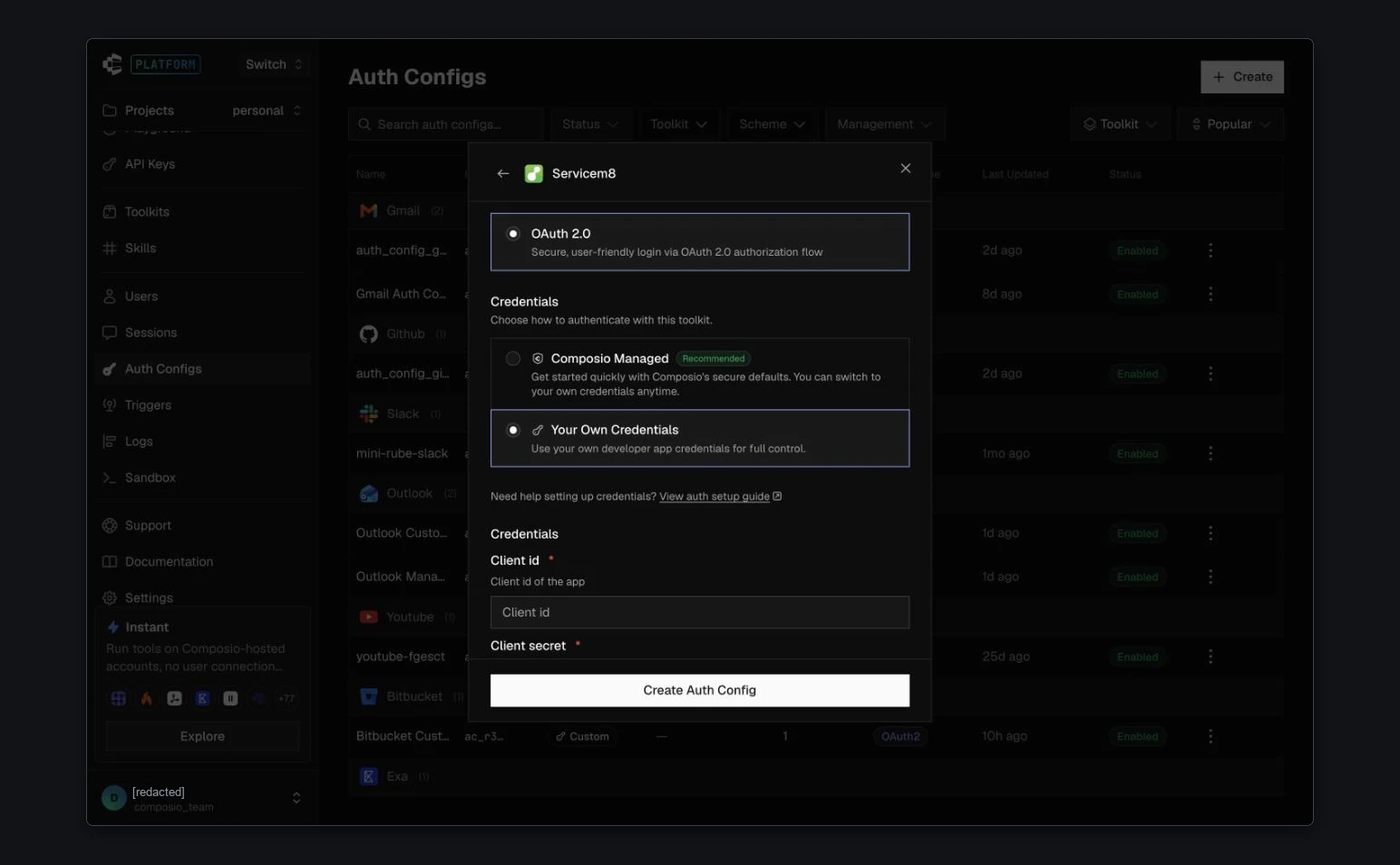Image resolution: width=1400 pixels, height=865 pixels.
Task: Click the Sessions chat icon
Action: 110,333
